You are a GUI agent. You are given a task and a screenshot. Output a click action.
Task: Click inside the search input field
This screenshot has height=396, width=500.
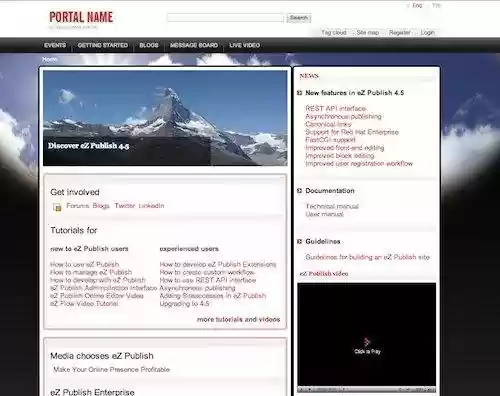click(225, 18)
